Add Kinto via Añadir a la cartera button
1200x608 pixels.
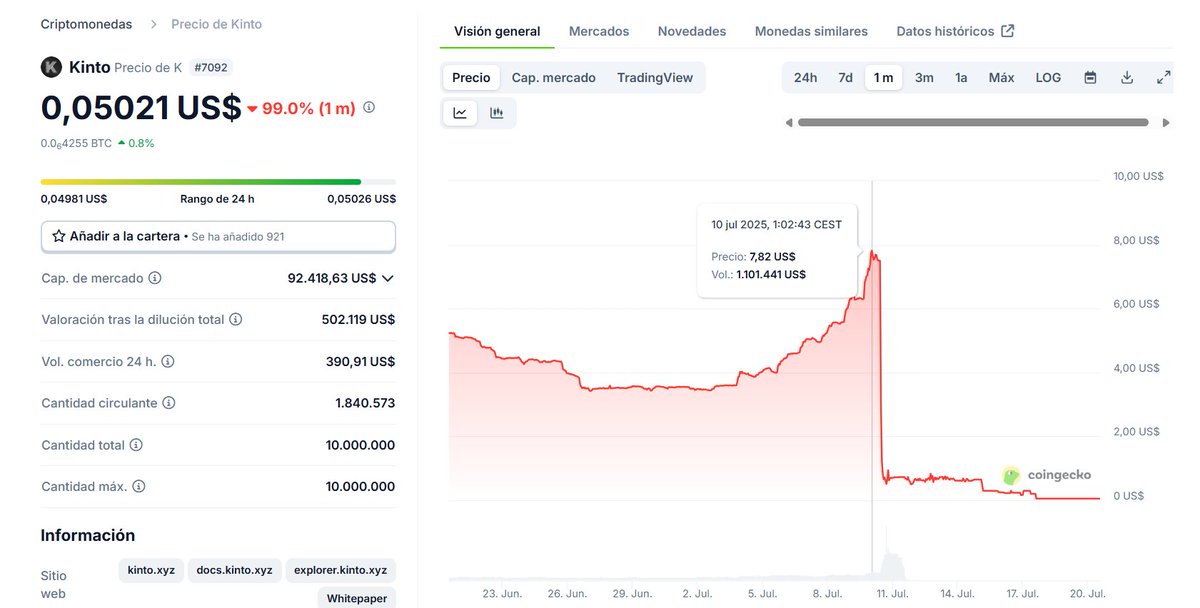pyautogui.click(x=218, y=236)
